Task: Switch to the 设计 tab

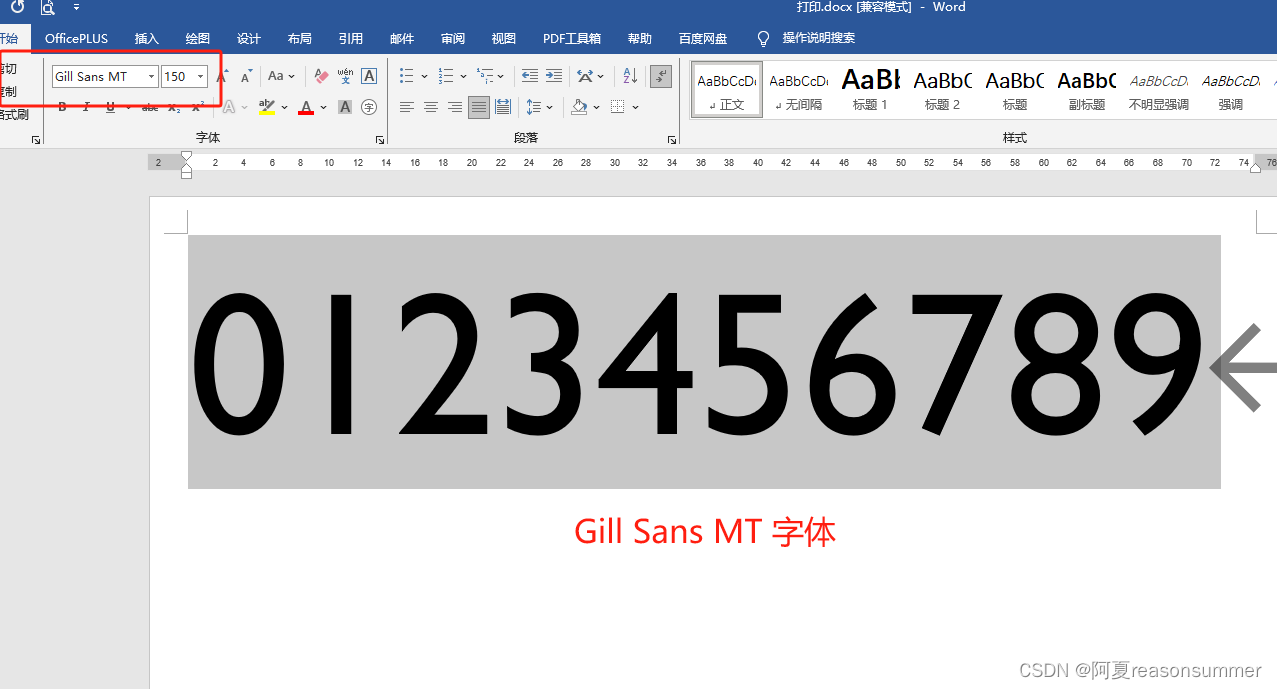Action: 248,39
